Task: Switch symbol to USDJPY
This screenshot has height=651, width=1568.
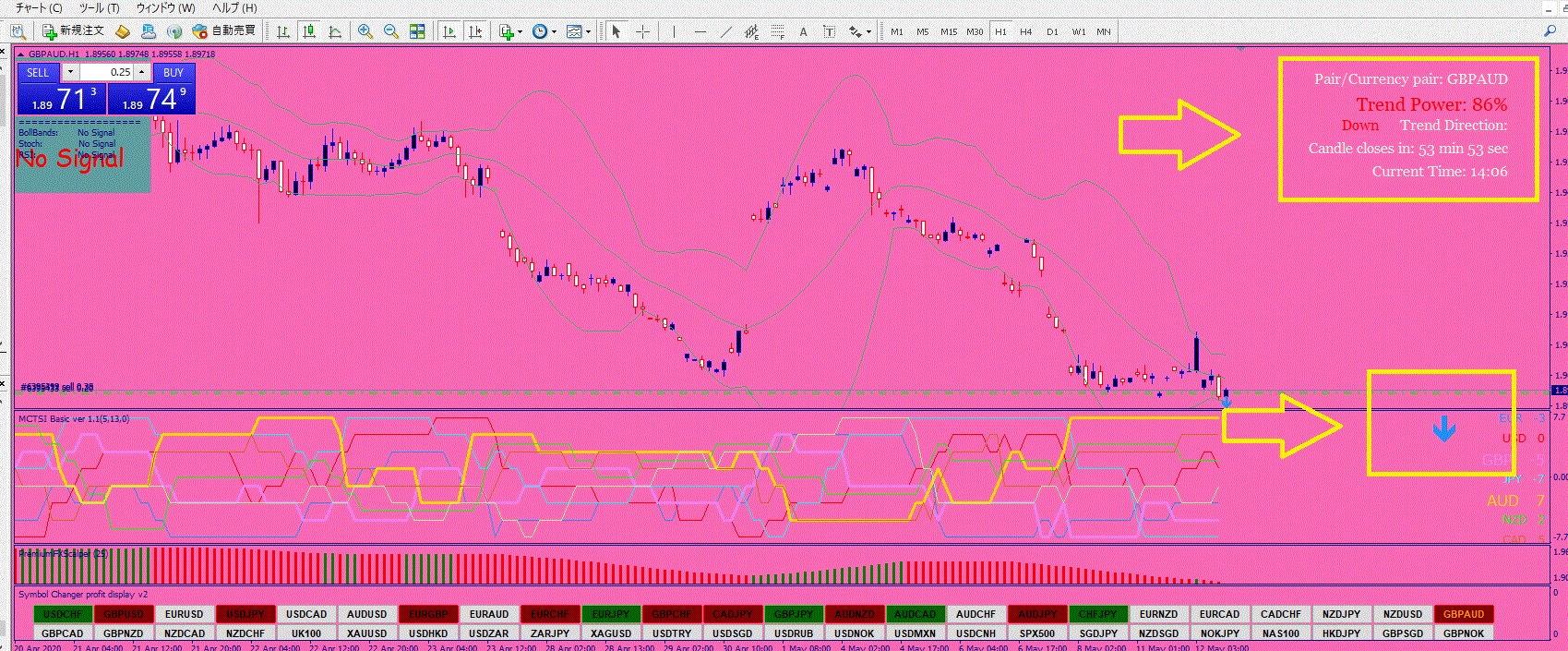Action: pos(245,614)
